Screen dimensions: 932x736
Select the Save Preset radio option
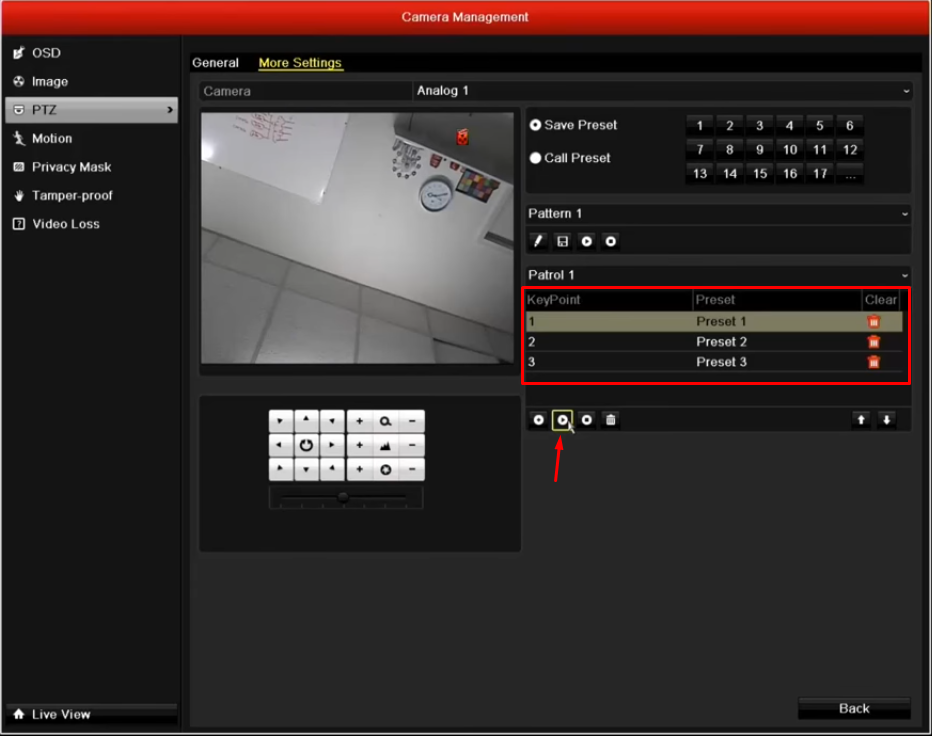coord(536,125)
